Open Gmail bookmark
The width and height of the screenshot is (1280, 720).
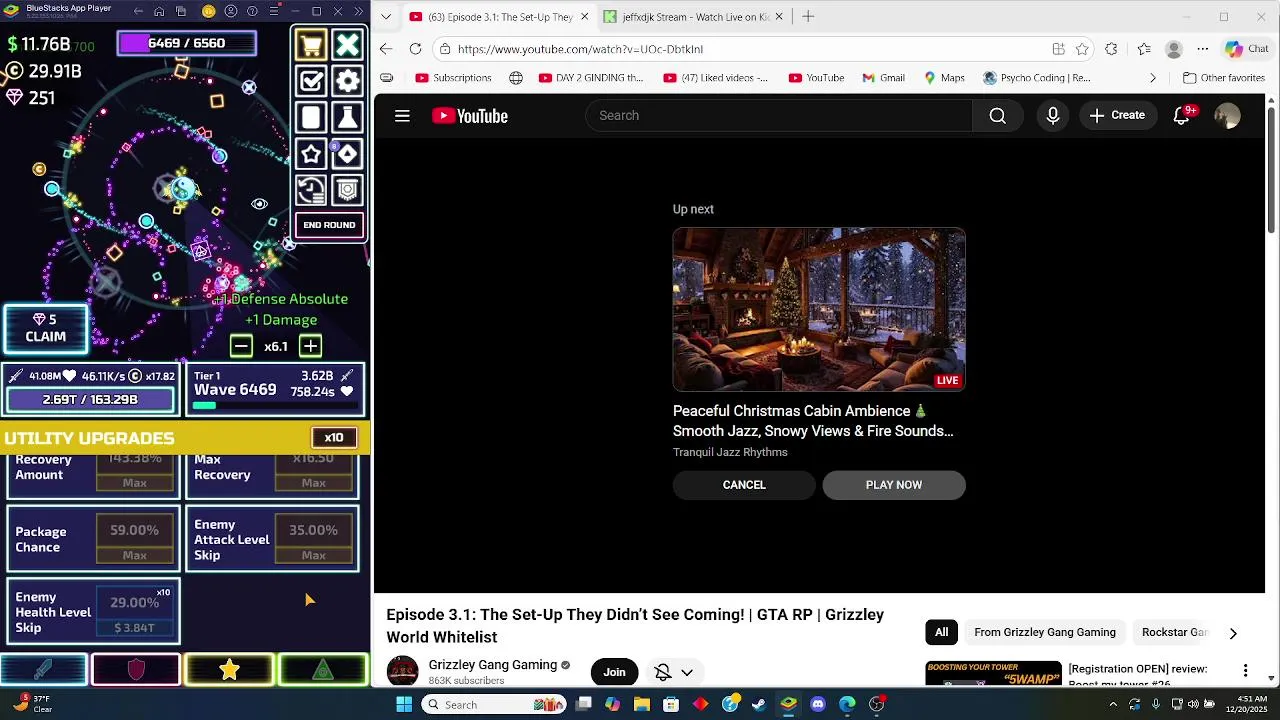(883, 78)
